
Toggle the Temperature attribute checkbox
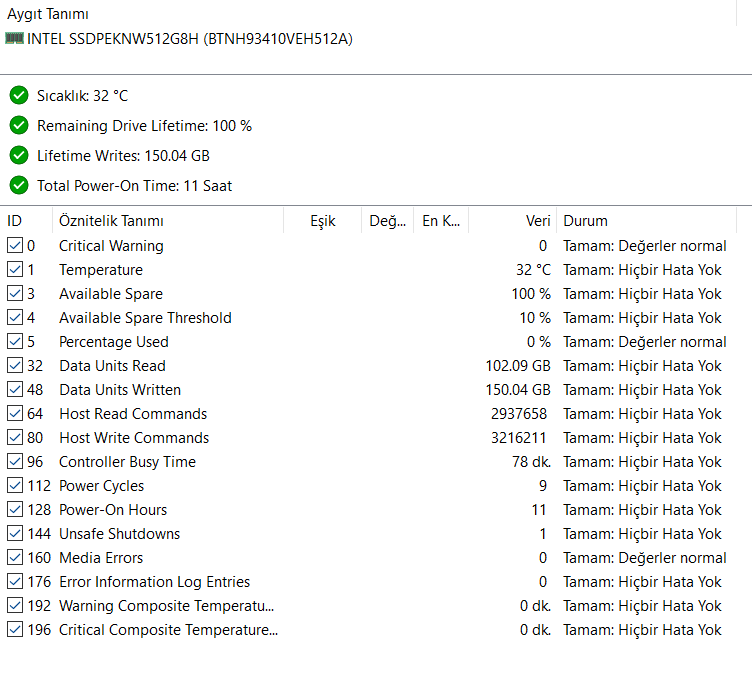pyautogui.click(x=15, y=270)
